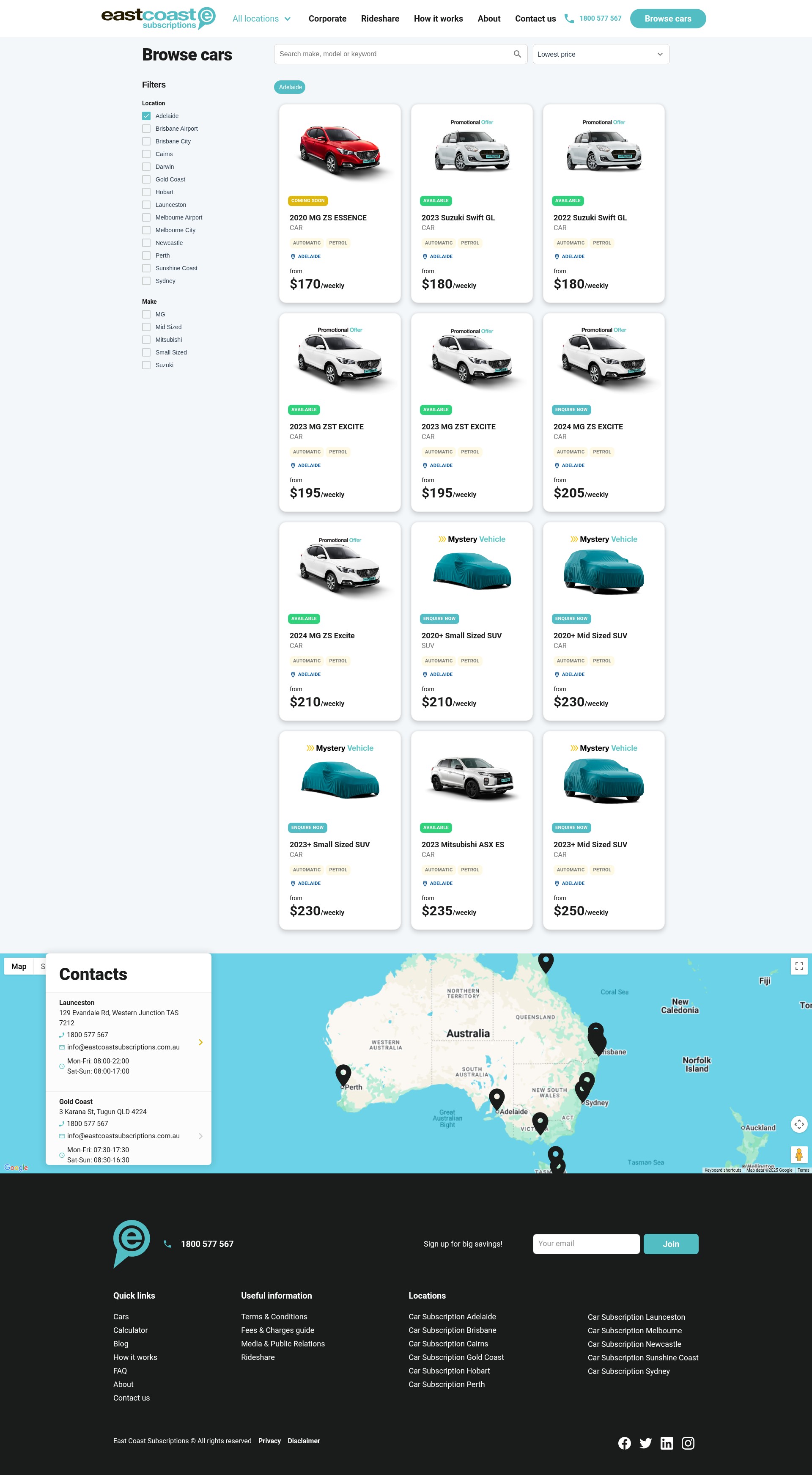The image size is (812, 1475).
Task: Open the footer Disclaimer link
Action: pos(304,1441)
